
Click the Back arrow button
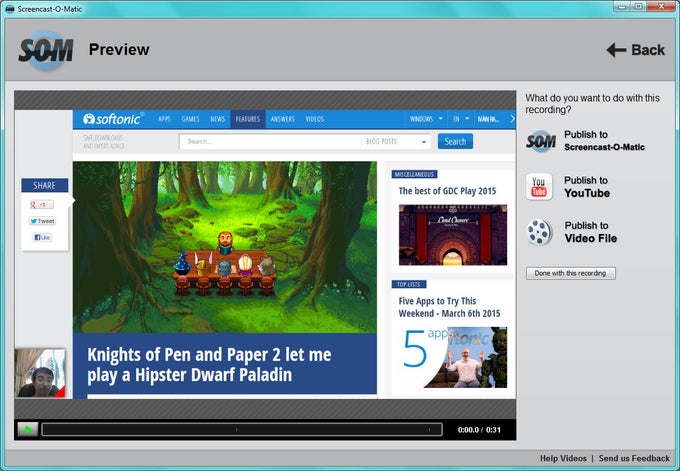pos(635,50)
